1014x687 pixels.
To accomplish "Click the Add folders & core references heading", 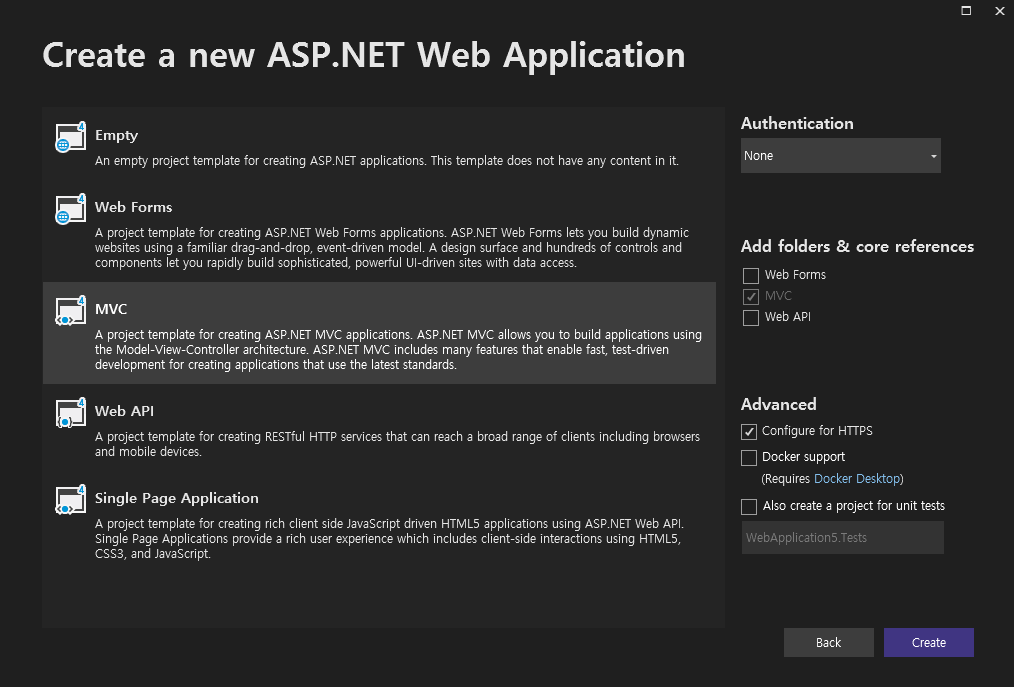I will 858,246.
